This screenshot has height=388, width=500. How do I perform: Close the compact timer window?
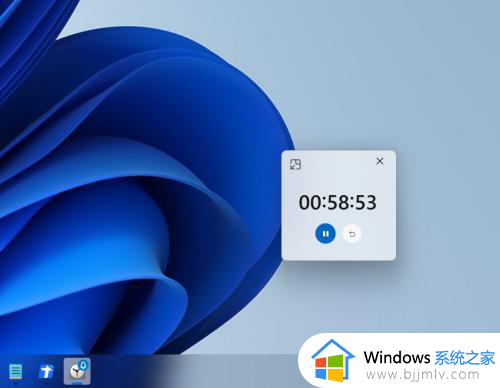point(380,161)
